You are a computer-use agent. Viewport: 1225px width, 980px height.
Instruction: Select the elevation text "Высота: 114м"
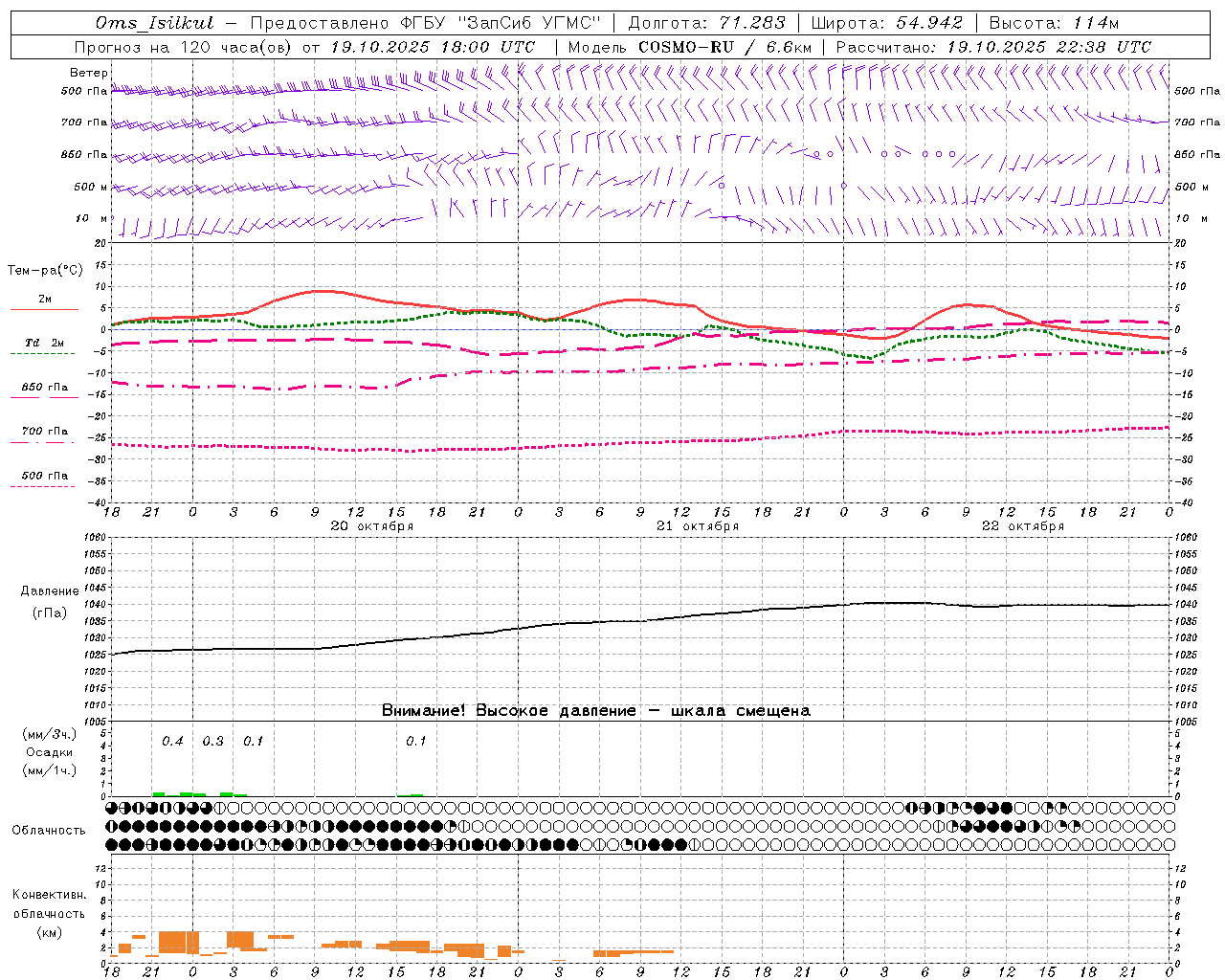point(1054,23)
